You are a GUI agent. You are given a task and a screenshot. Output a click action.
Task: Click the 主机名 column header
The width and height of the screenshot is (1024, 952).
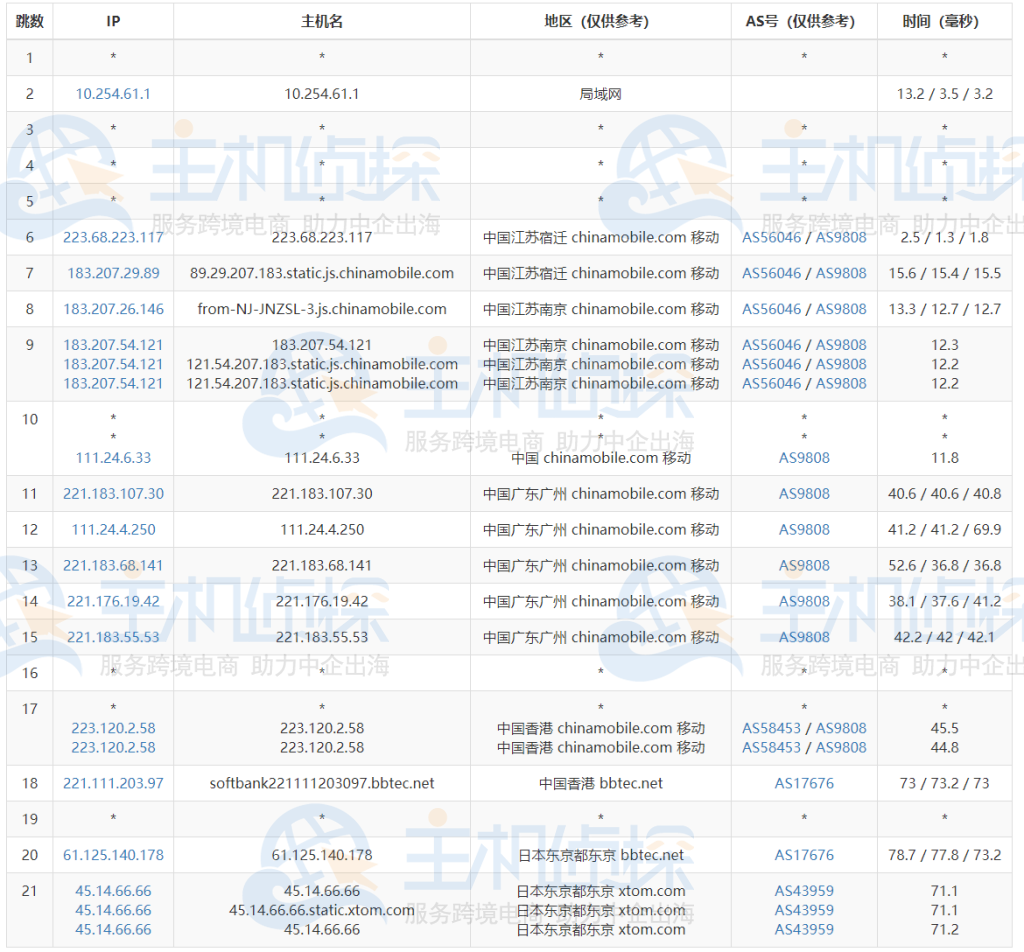pos(322,21)
